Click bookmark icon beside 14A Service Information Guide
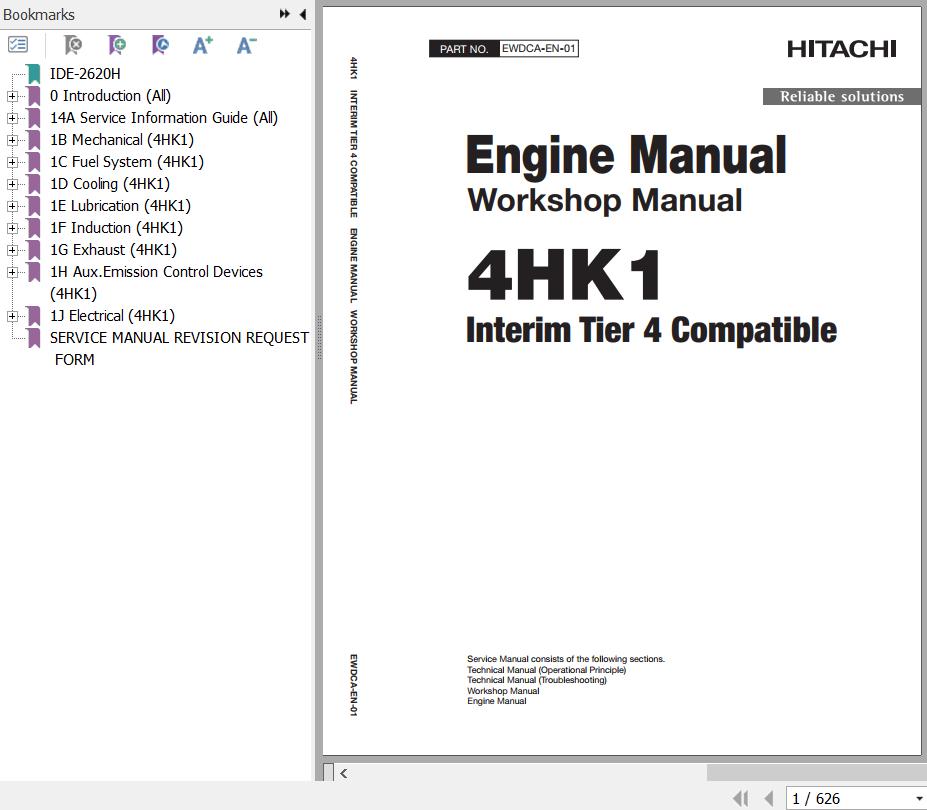Screen dimensions: 927x810 [34, 118]
